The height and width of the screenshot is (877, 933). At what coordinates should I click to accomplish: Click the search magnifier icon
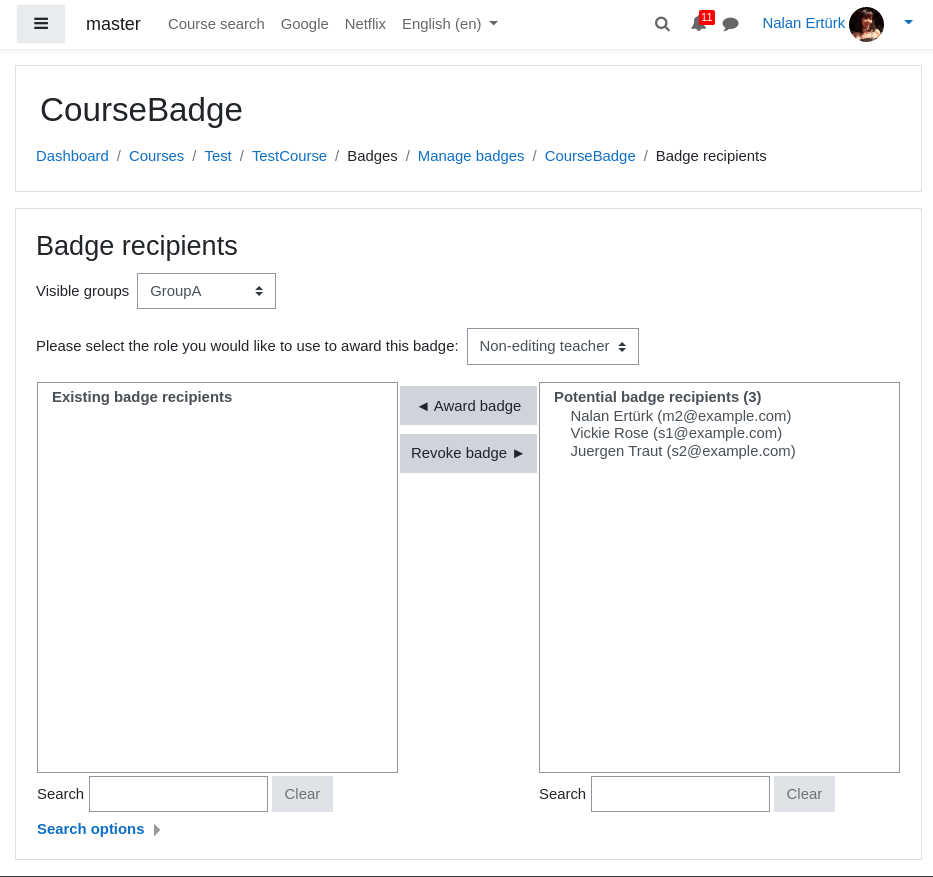tap(662, 24)
